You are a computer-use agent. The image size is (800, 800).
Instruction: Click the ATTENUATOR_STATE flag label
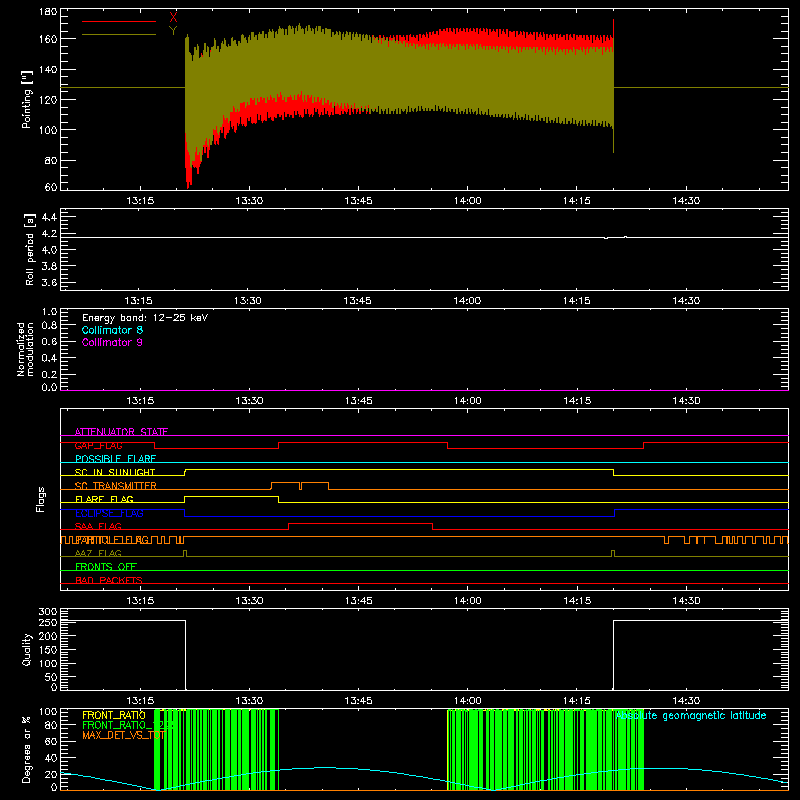pos(121,432)
